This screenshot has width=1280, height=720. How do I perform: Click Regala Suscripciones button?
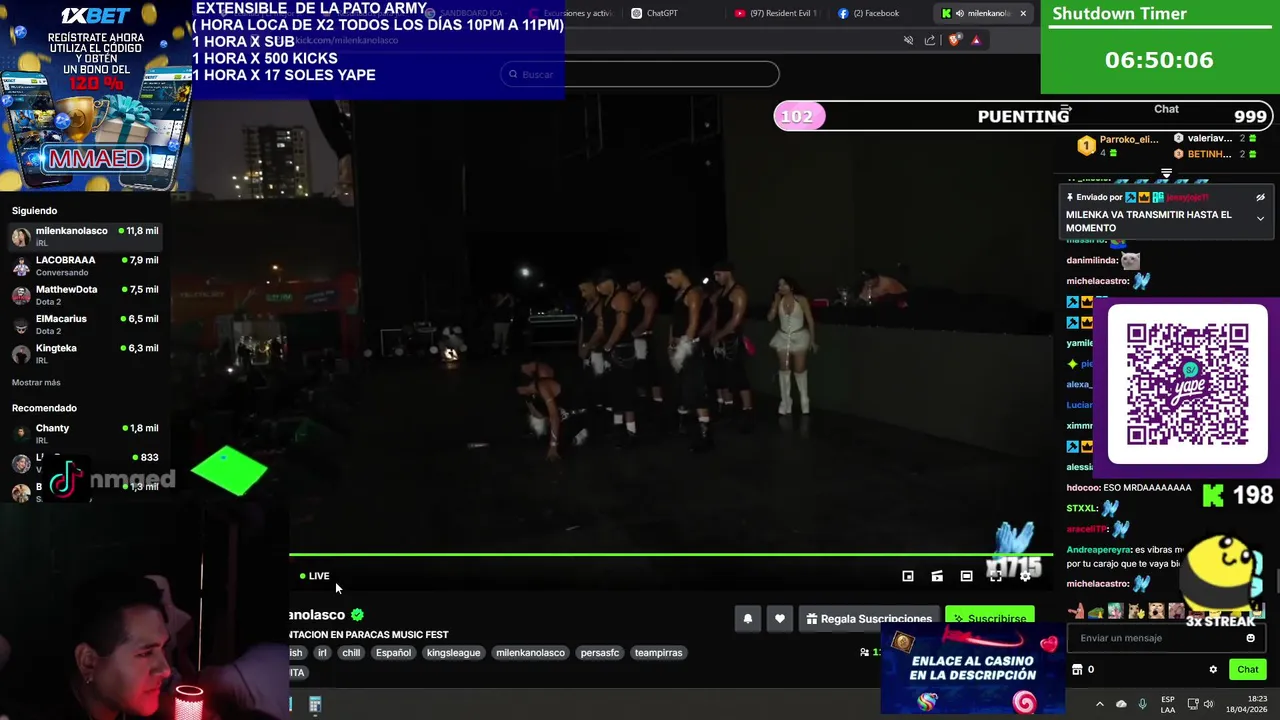click(869, 619)
